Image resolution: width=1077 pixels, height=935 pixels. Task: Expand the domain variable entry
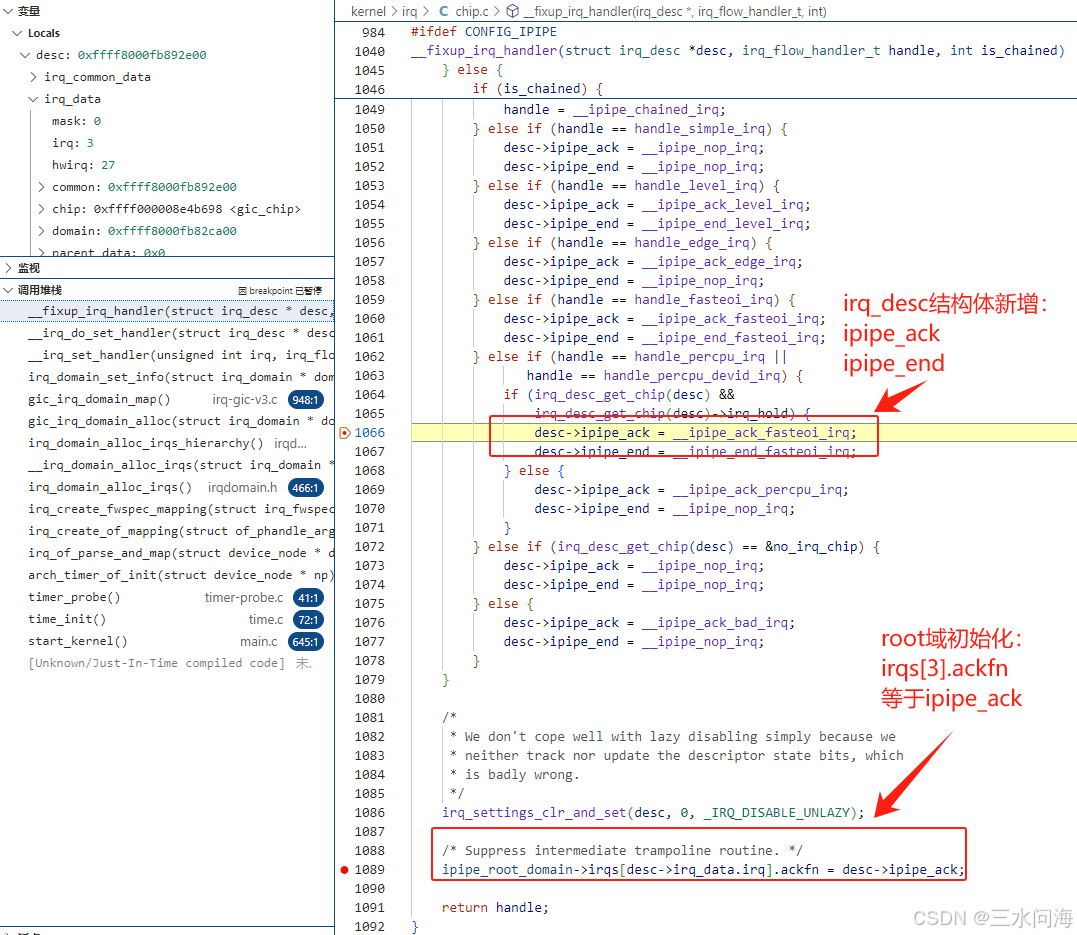tap(42, 231)
